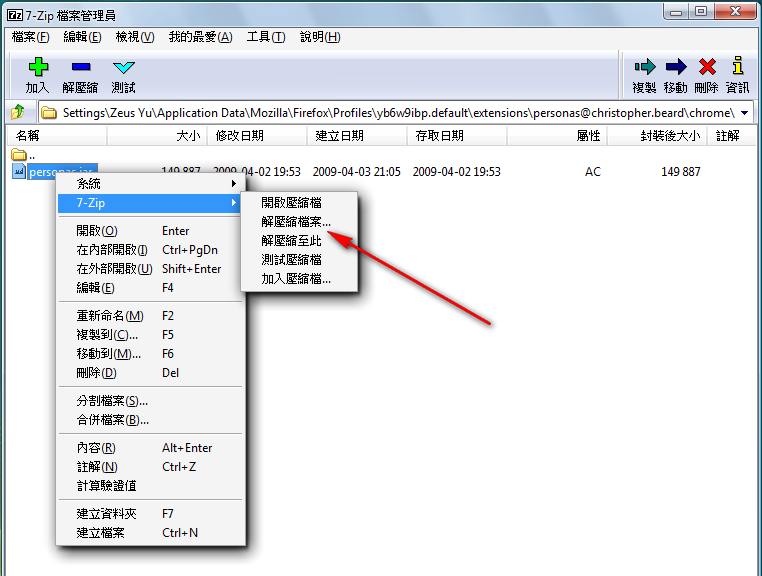
Task: Click the 7z app icon in the title bar
Action: point(15,16)
